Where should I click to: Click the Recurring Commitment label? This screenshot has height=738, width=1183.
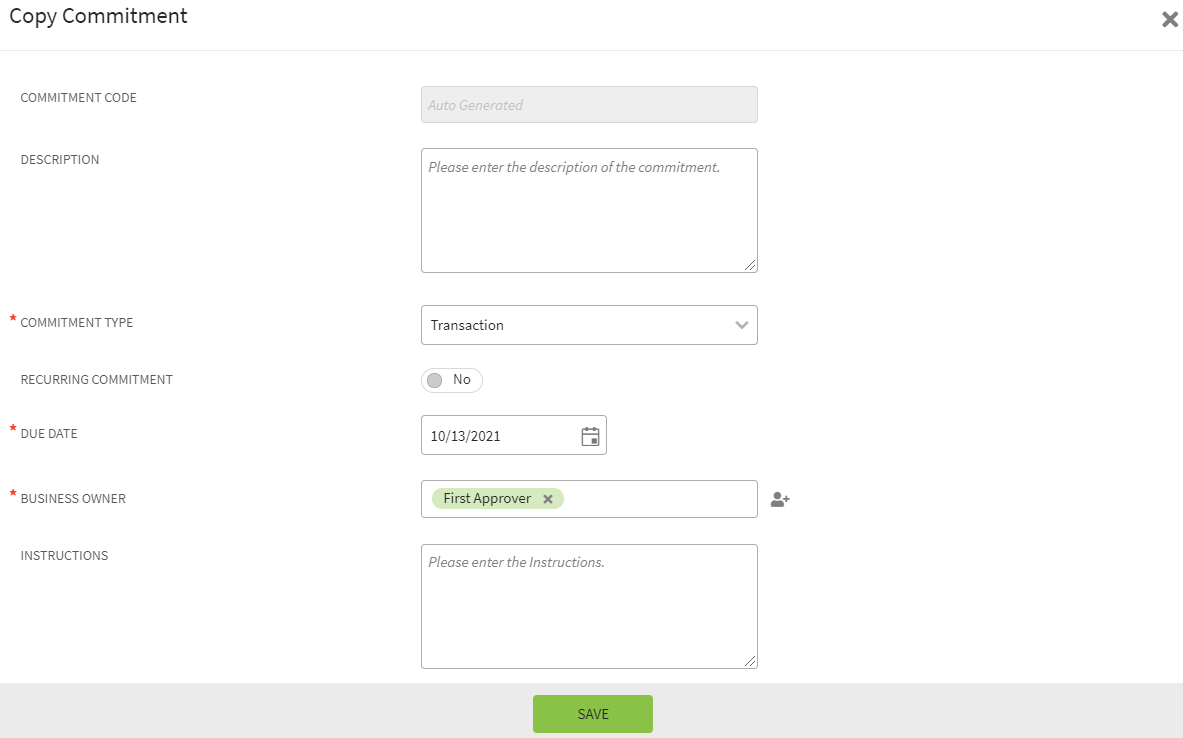(x=96, y=380)
